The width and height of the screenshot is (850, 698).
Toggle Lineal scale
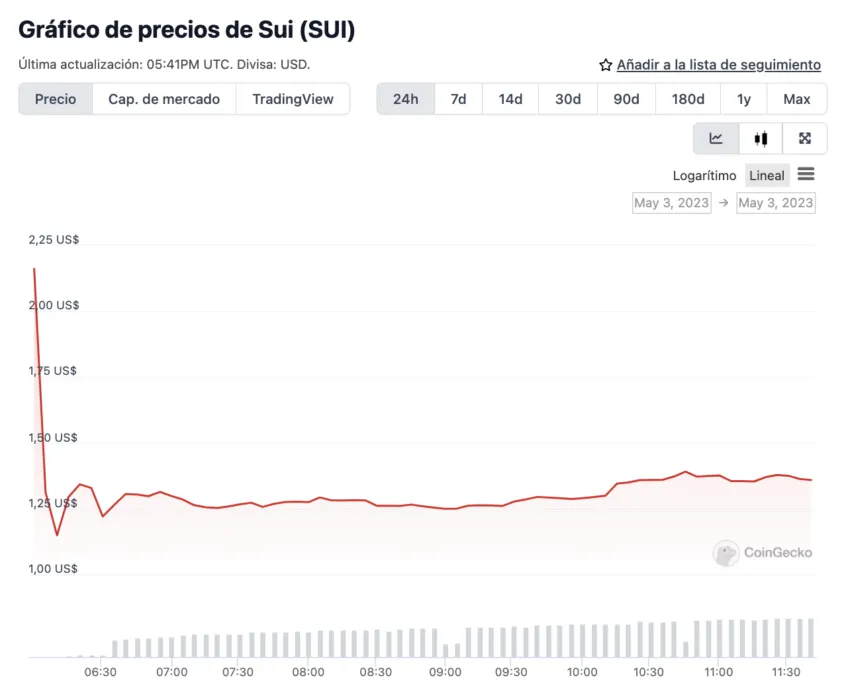[x=767, y=176]
